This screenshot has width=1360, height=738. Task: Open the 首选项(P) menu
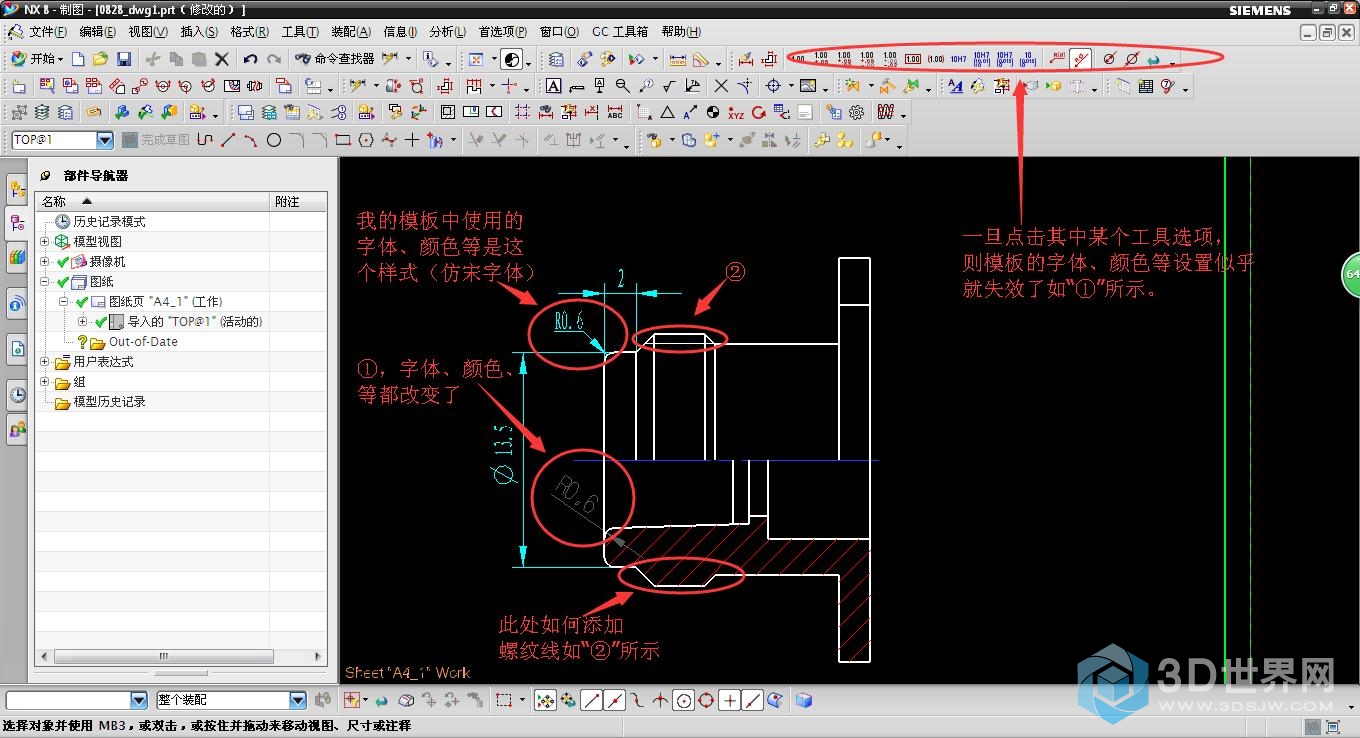(503, 32)
